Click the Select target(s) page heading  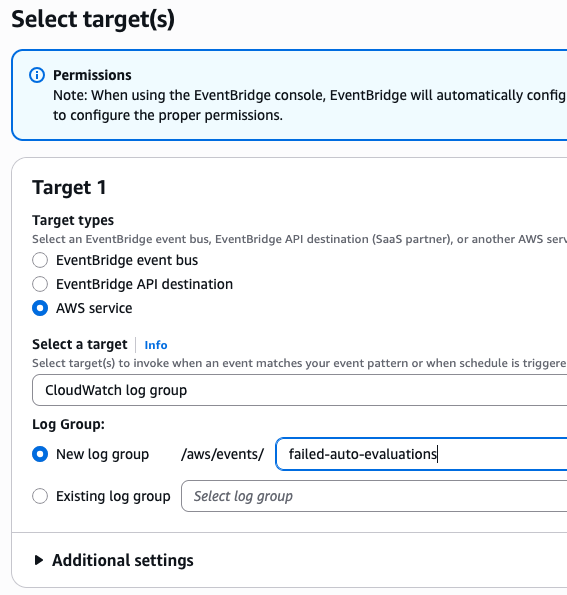pos(93,19)
